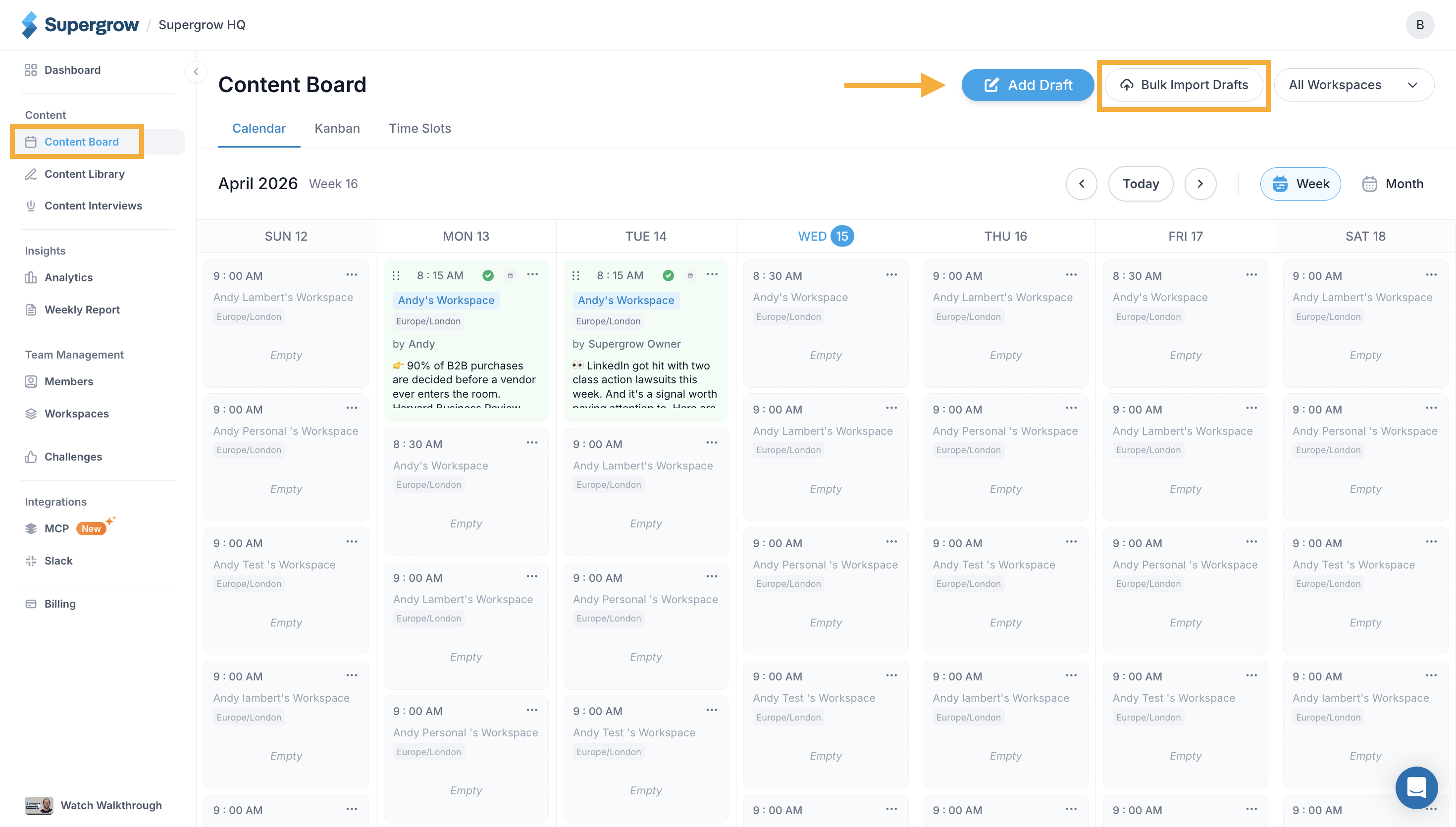The image size is (1456, 827).
Task: Go to next week
Action: 1200,184
